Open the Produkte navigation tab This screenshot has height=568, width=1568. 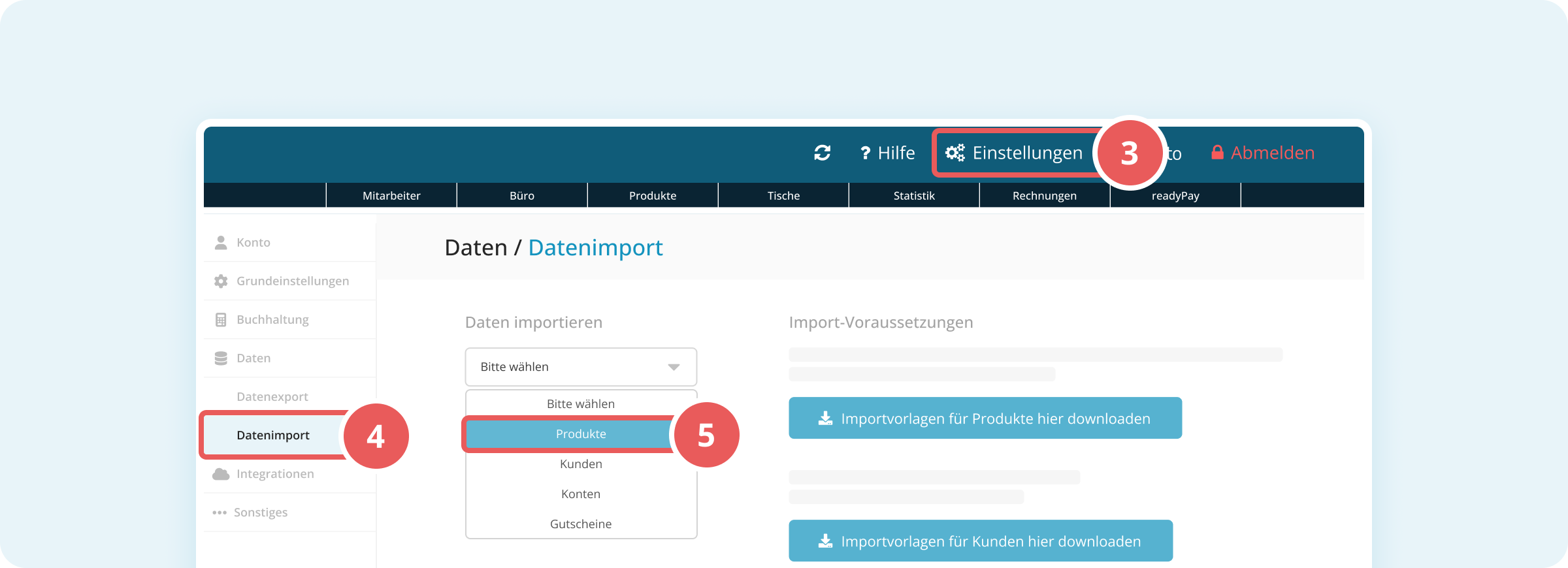(653, 195)
